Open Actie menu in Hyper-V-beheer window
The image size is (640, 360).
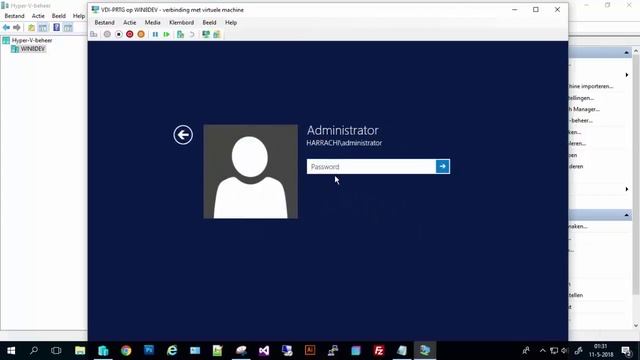point(38,16)
